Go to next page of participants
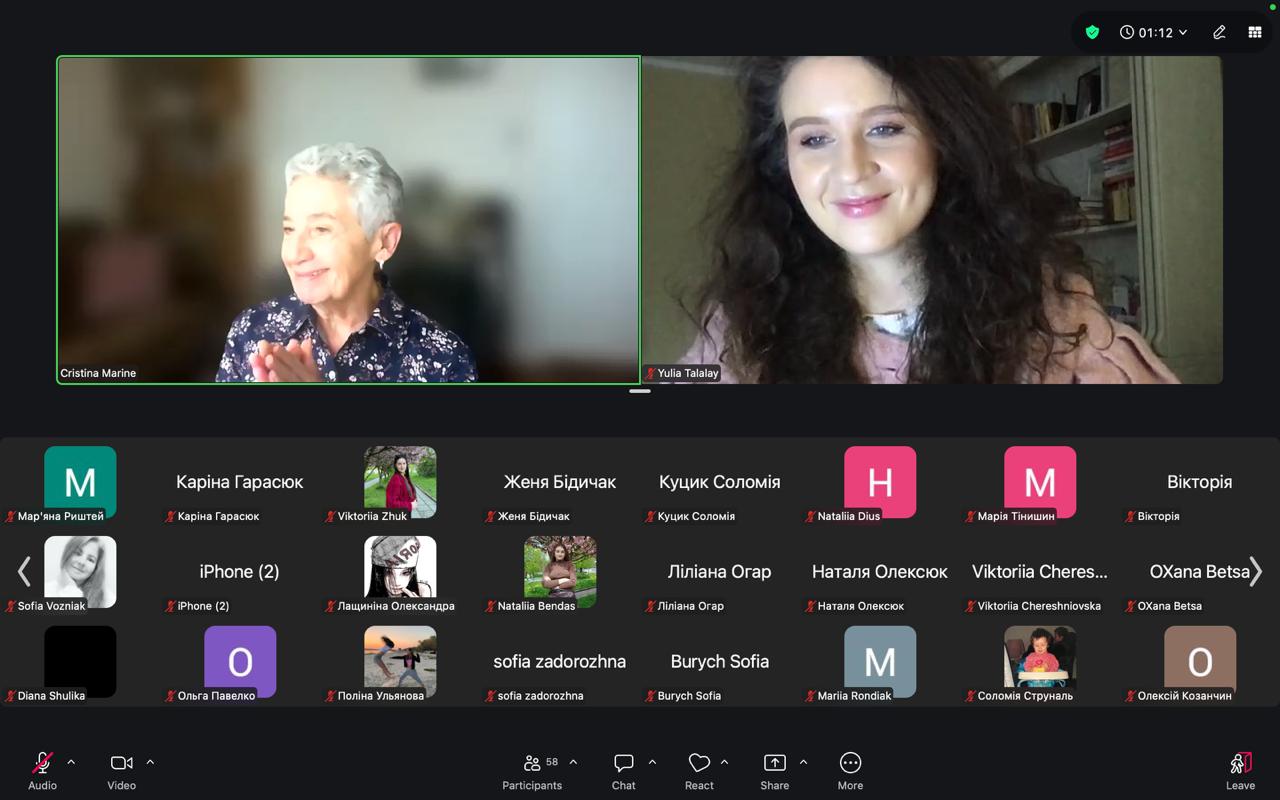The width and height of the screenshot is (1280, 800). pyautogui.click(x=1256, y=571)
